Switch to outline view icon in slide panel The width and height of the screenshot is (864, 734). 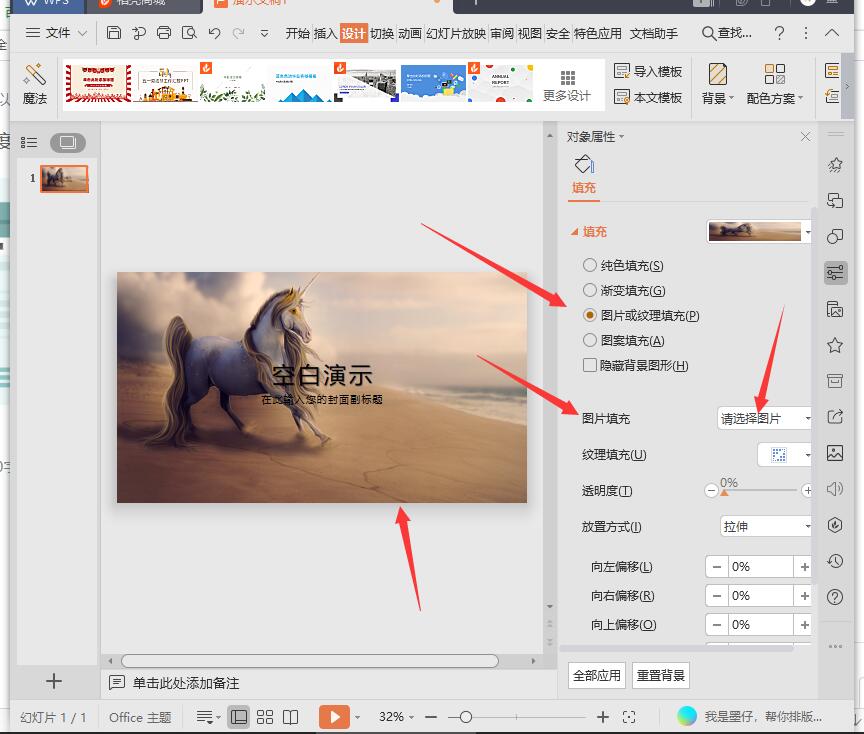(29, 143)
